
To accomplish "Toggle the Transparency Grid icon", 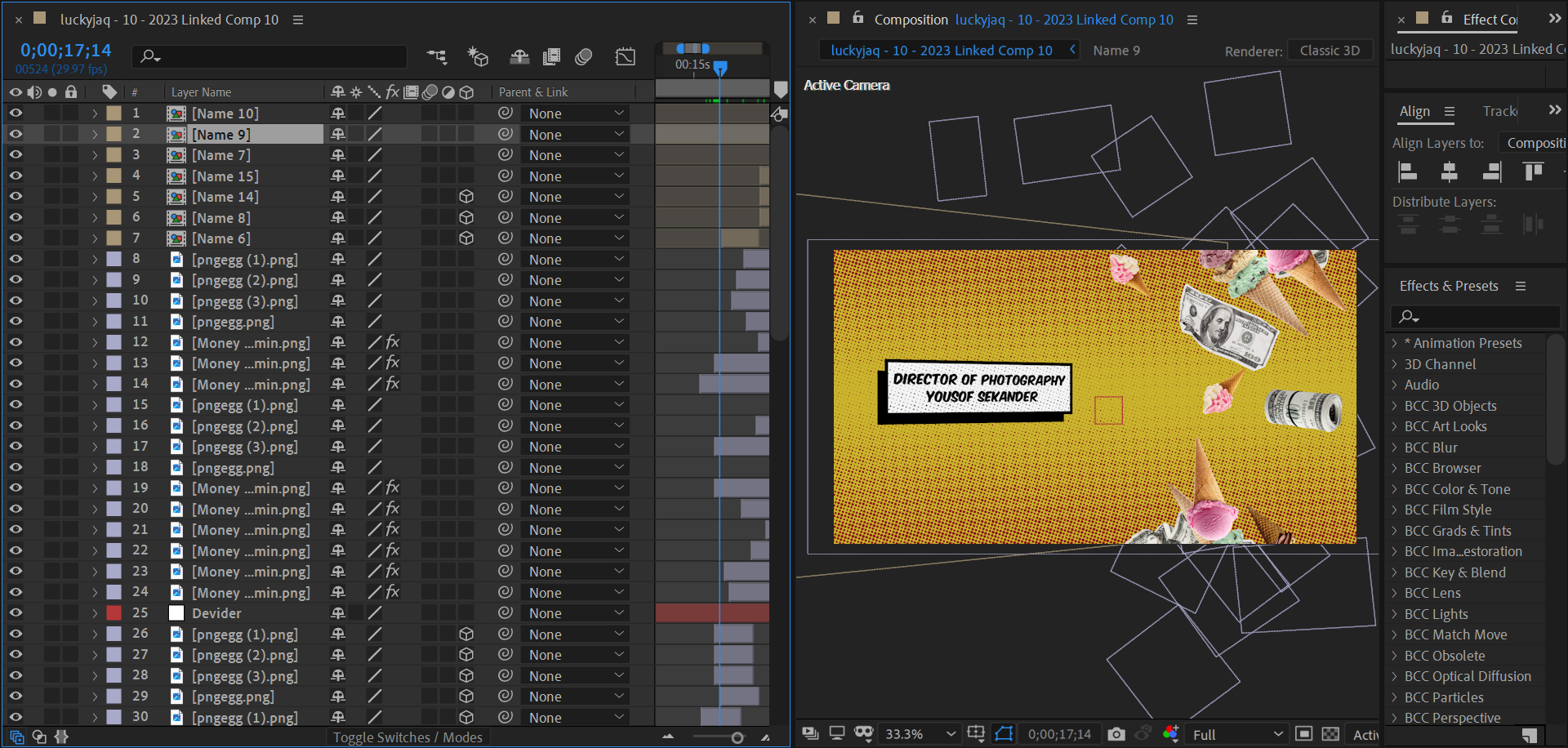I will 1330,734.
